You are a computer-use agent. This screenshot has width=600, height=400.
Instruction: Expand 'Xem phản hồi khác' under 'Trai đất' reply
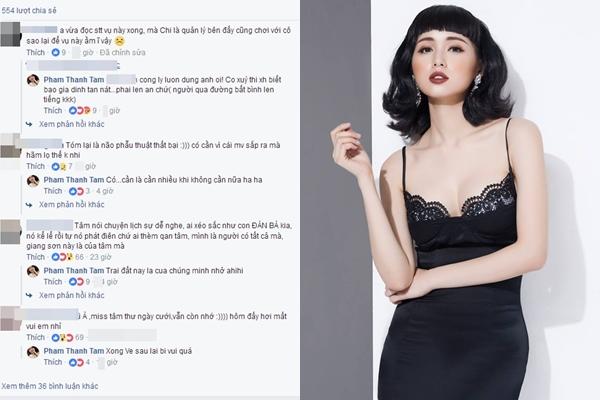pyautogui.click(x=72, y=296)
